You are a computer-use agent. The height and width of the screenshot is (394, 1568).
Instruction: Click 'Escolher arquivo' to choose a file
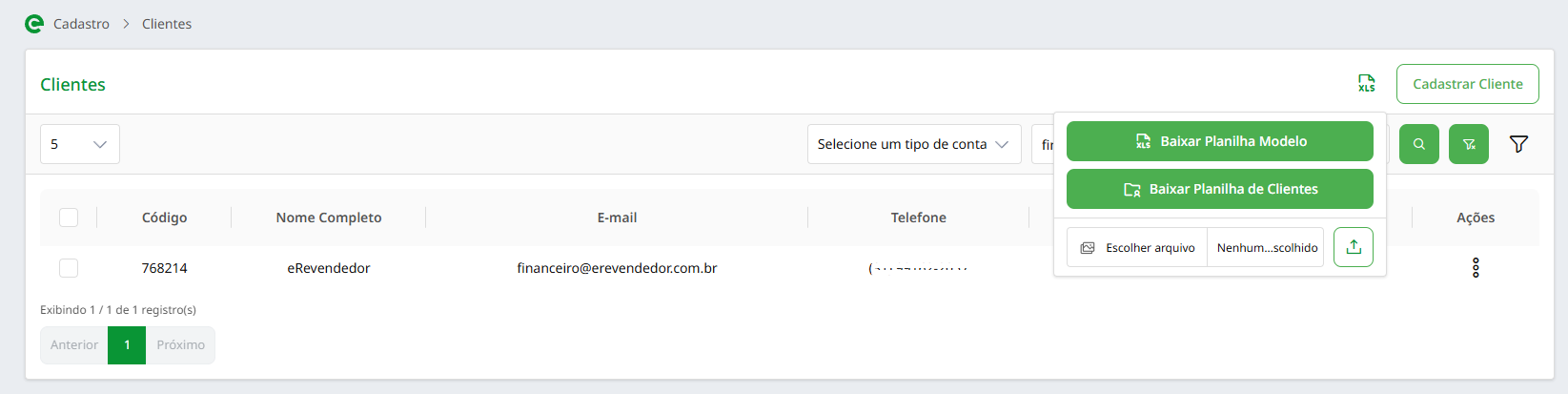[1138, 247]
